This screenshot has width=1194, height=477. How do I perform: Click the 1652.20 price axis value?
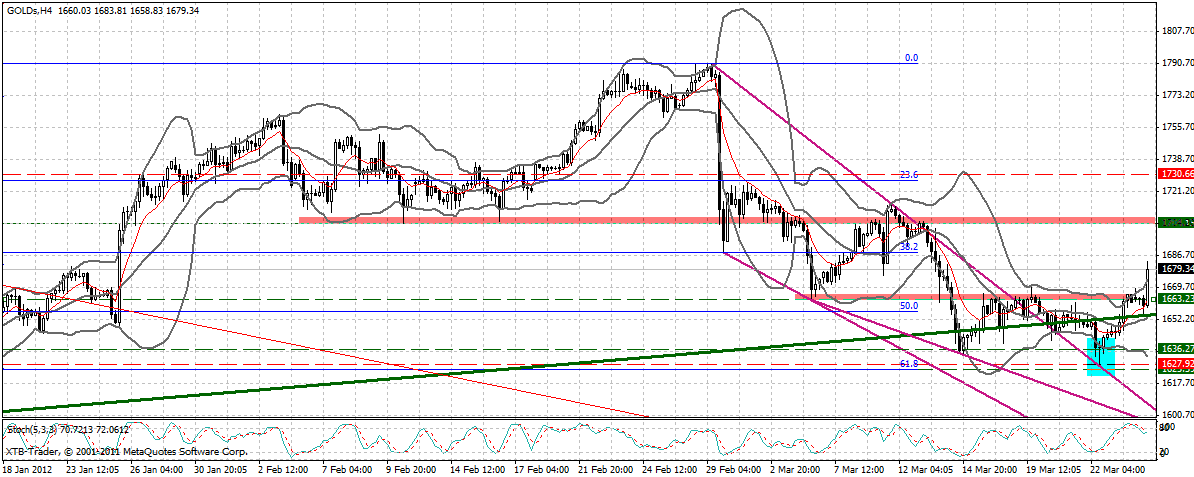[1176, 319]
